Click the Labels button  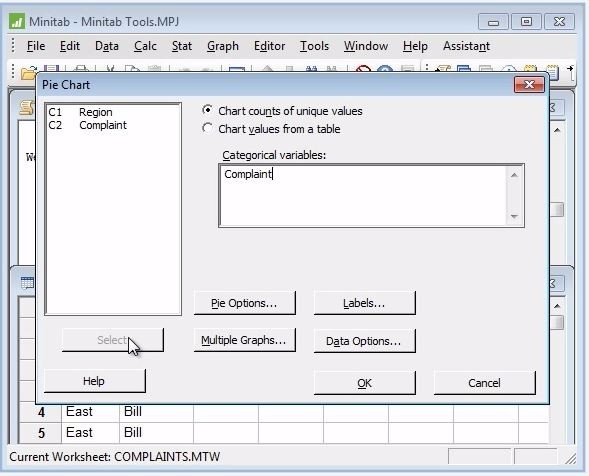(x=364, y=303)
